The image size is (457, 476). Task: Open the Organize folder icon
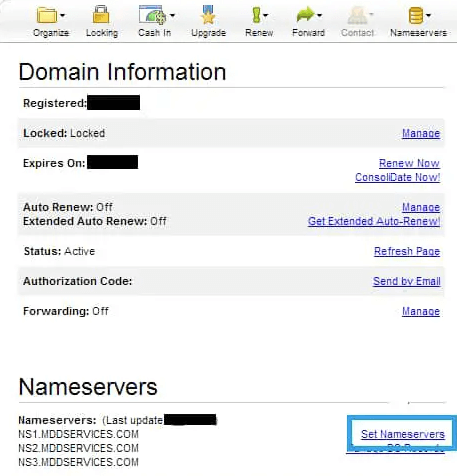pyautogui.click(x=46, y=15)
